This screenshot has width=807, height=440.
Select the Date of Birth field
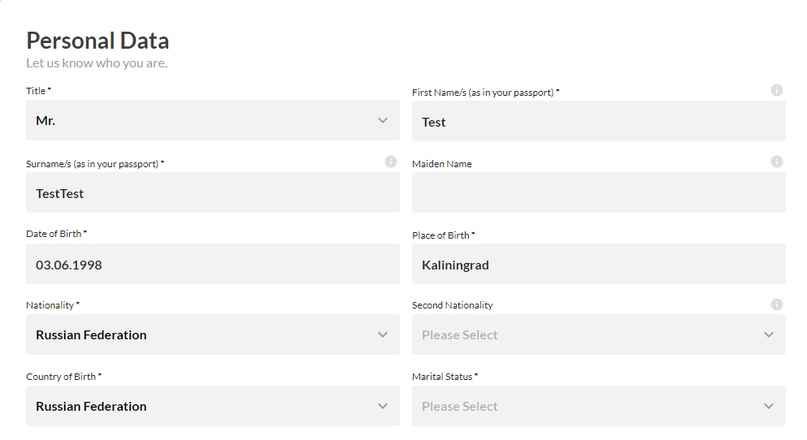pyautogui.click(x=213, y=264)
